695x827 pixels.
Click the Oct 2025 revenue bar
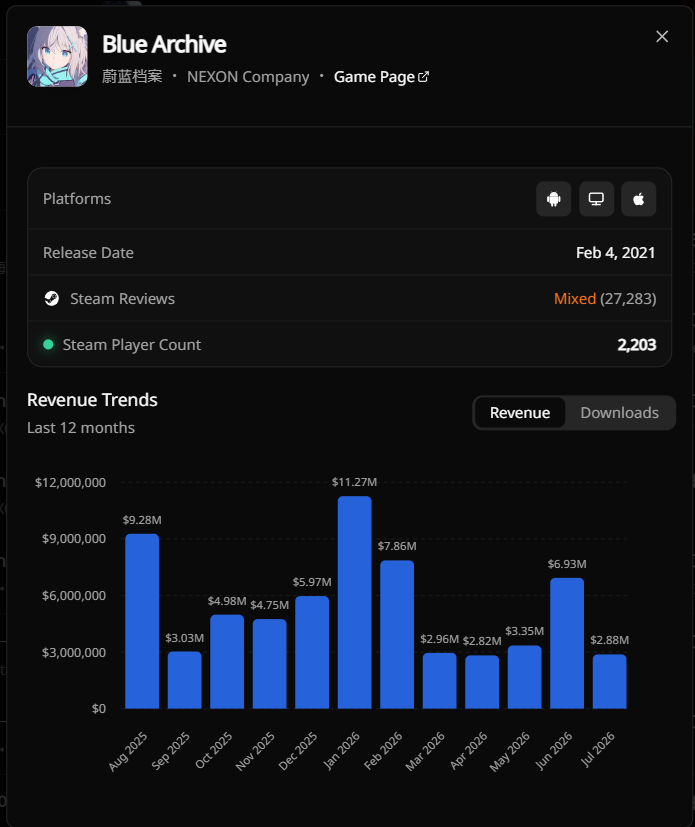227,662
